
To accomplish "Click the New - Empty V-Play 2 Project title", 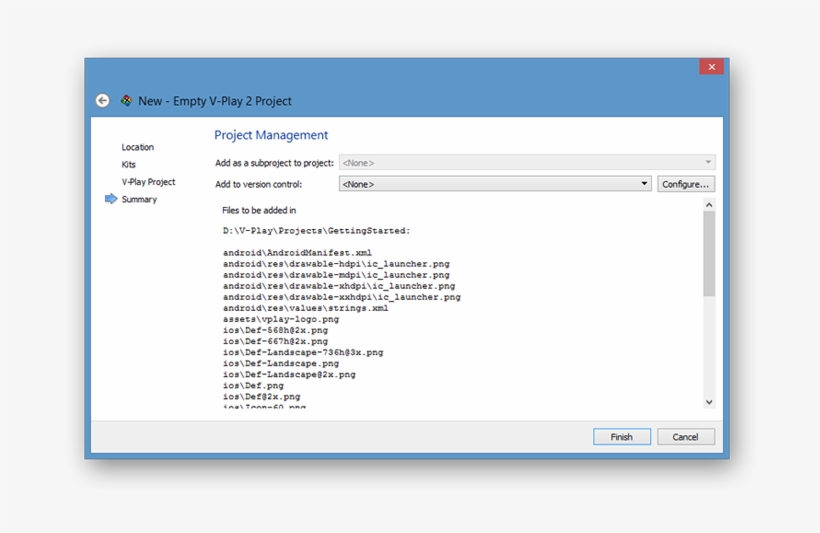I will (x=214, y=101).
